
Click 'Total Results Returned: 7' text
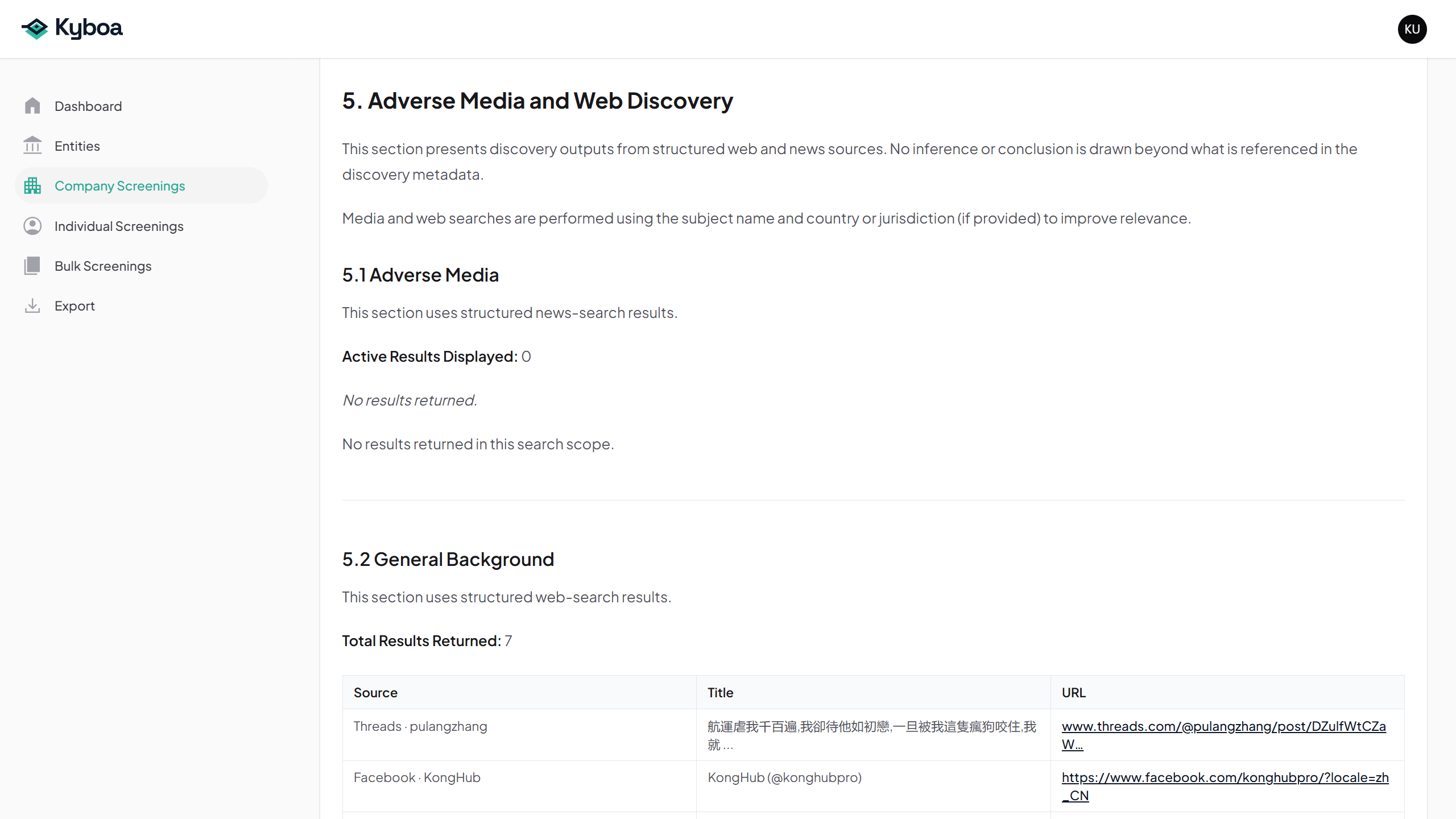(x=427, y=640)
